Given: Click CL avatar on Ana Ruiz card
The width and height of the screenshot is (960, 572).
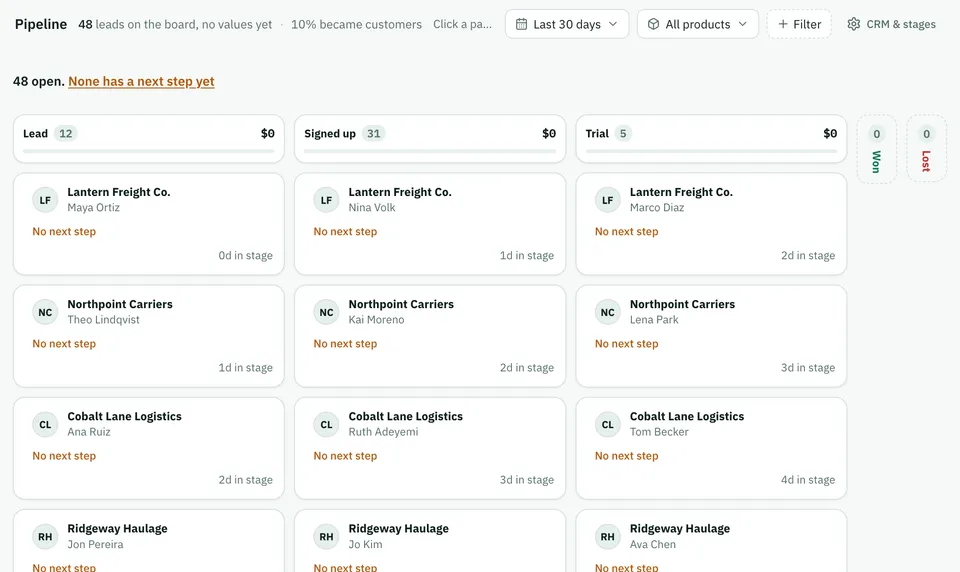Looking at the screenshot, I should [x=45, y=424].
